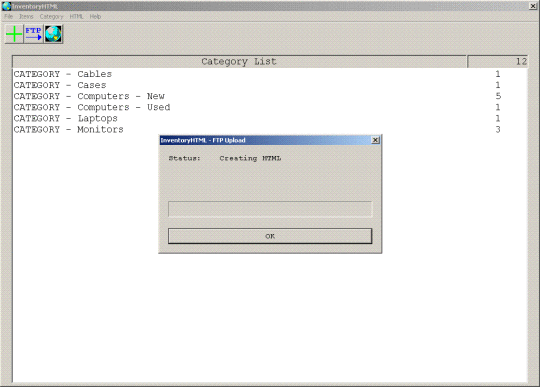
Task: Click the Category List column header
Action: 239,62
